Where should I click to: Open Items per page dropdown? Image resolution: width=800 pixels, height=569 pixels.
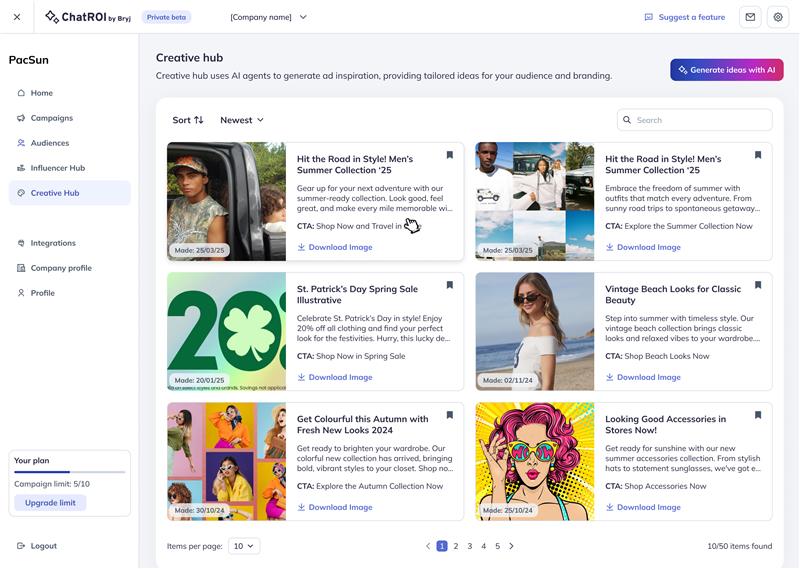point(244,546)
